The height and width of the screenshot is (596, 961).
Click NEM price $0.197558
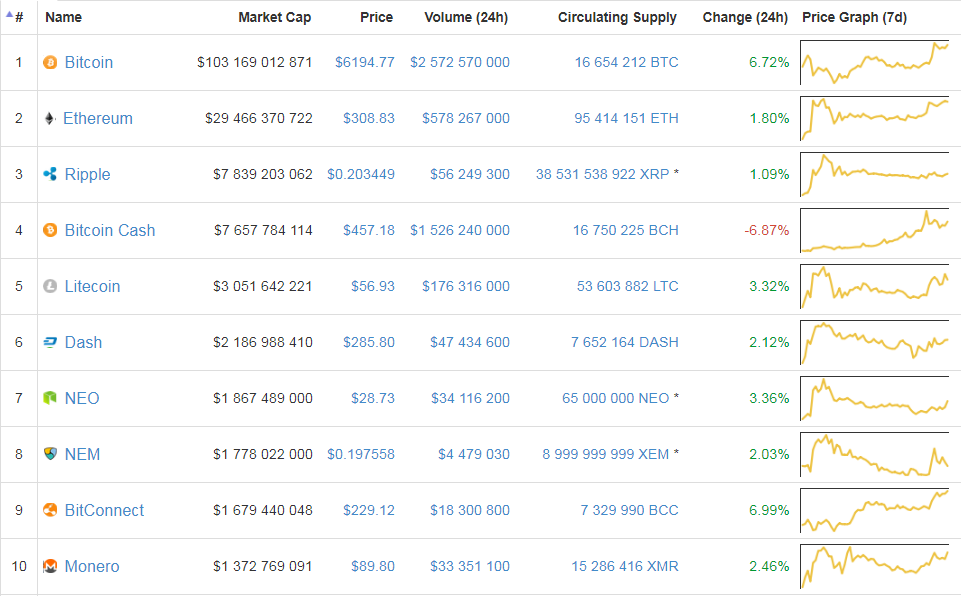(x=361, y=454)
